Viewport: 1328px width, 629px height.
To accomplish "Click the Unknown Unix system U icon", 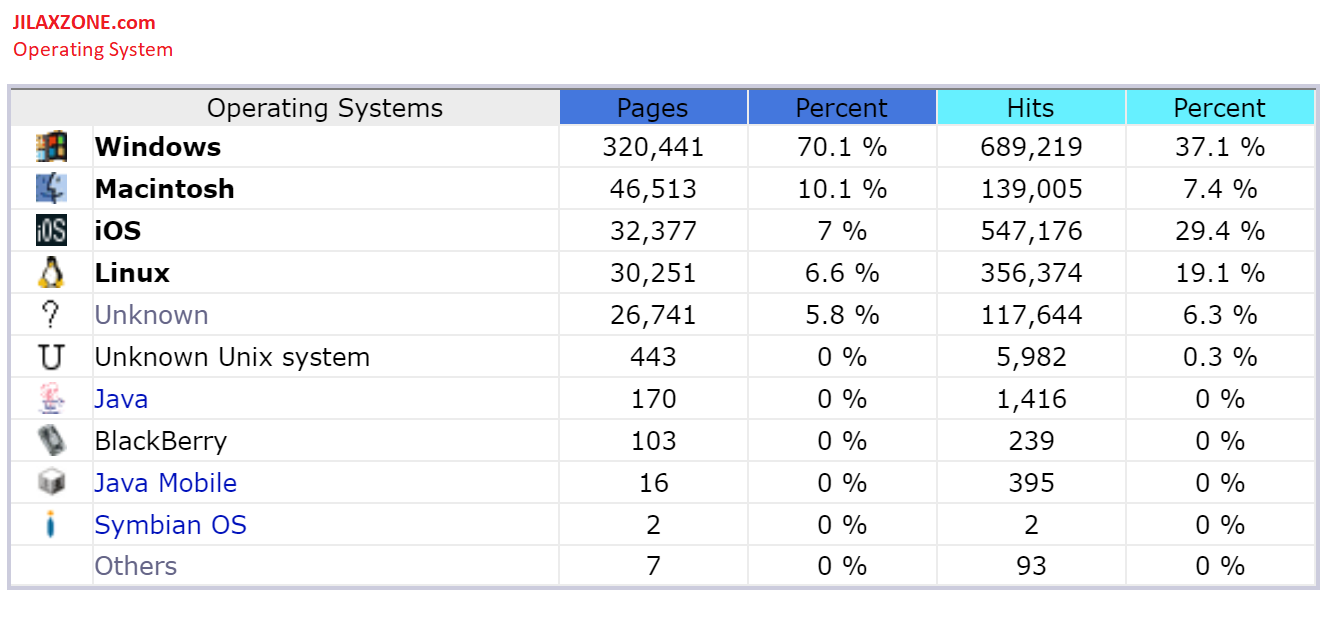I will pos(51,357).
